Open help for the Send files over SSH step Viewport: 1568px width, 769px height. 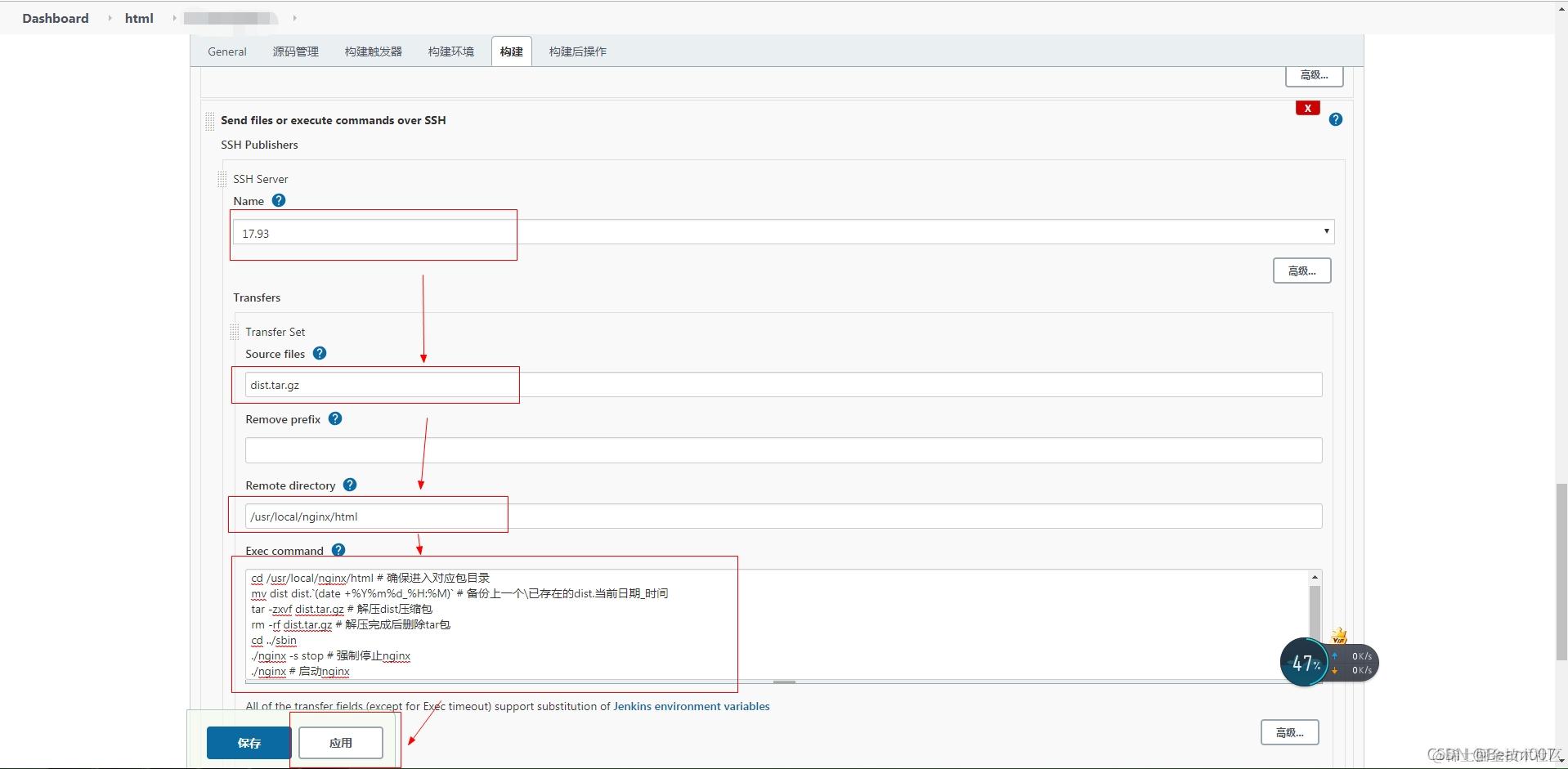point(1336,119)
